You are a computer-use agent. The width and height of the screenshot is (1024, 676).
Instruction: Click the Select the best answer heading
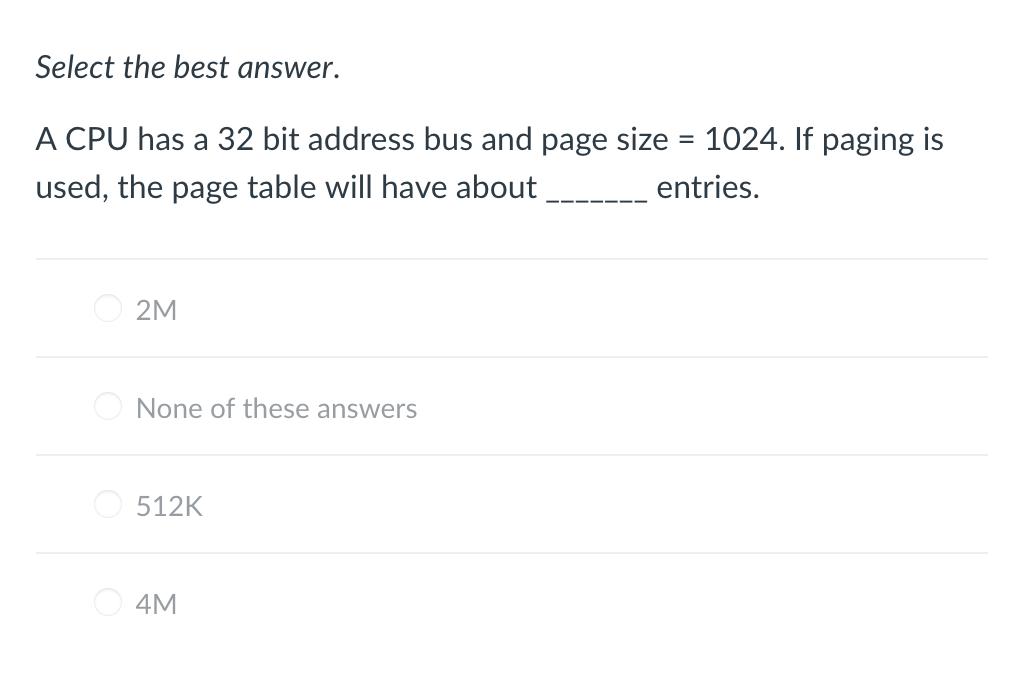tap(187, 67)
